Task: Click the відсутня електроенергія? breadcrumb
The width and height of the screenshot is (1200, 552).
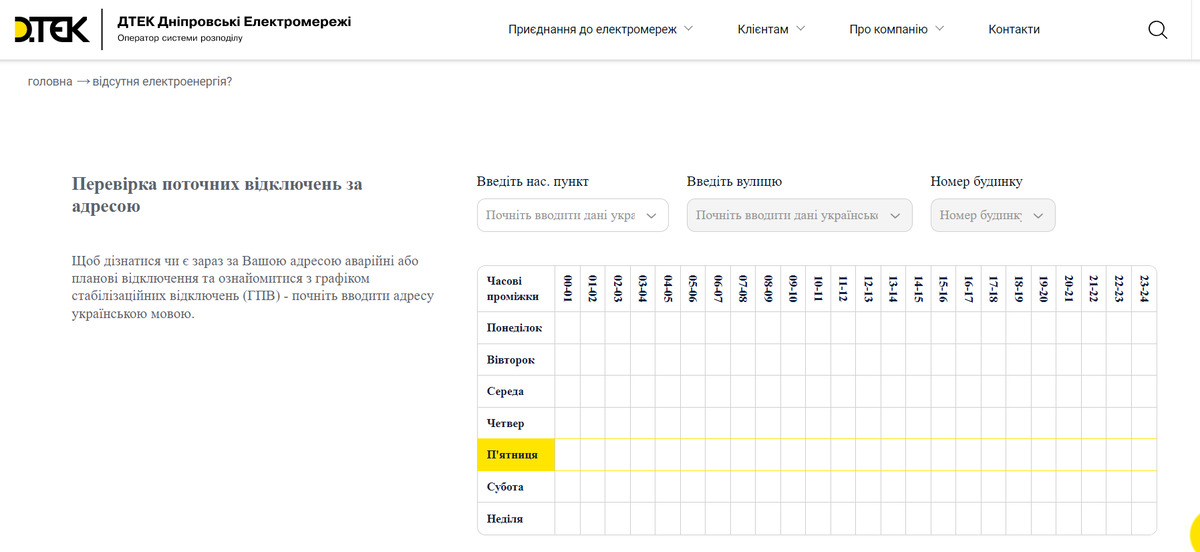Action: [x=162, y=82]
